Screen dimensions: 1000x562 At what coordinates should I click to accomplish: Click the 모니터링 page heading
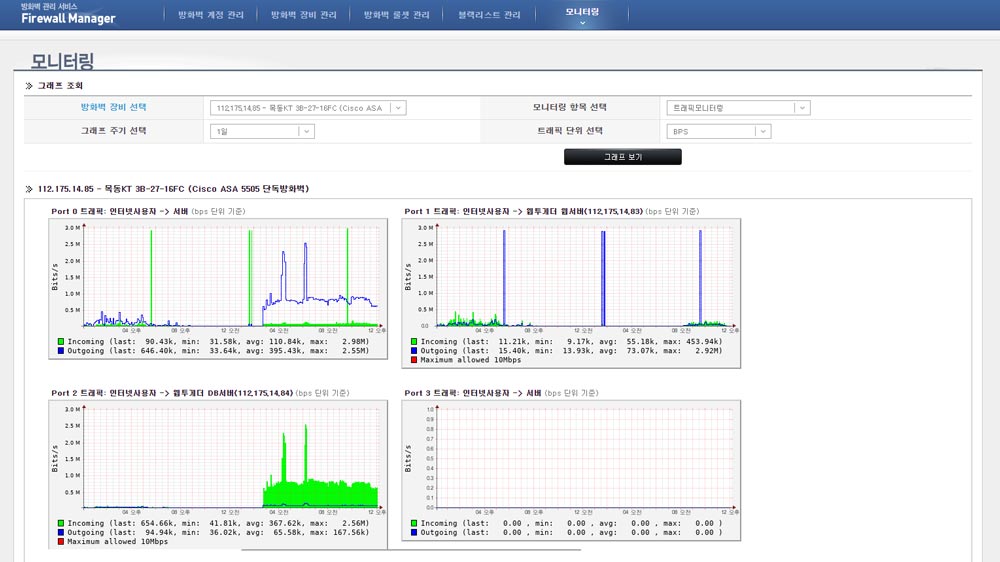[62, 61]
